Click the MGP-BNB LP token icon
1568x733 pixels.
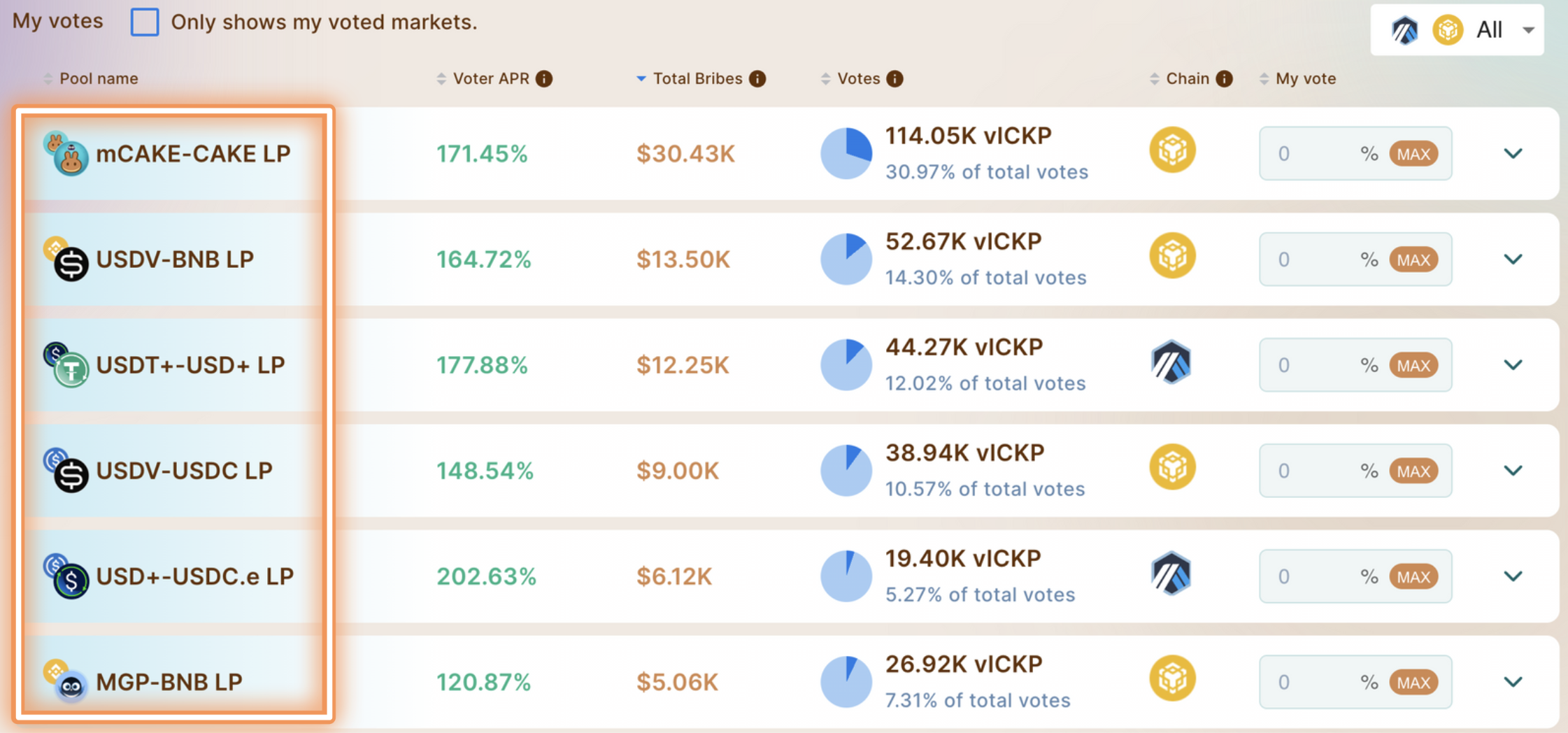pos(67,681)
